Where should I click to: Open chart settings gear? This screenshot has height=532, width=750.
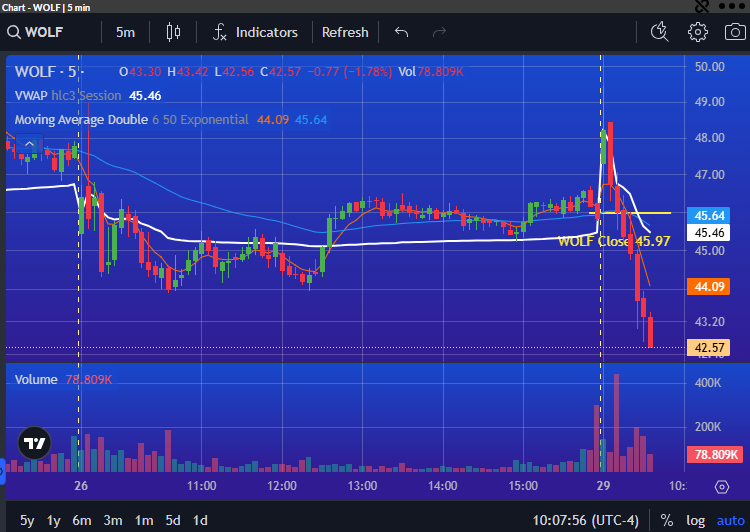pyautogui.click(x=697, y=32)
